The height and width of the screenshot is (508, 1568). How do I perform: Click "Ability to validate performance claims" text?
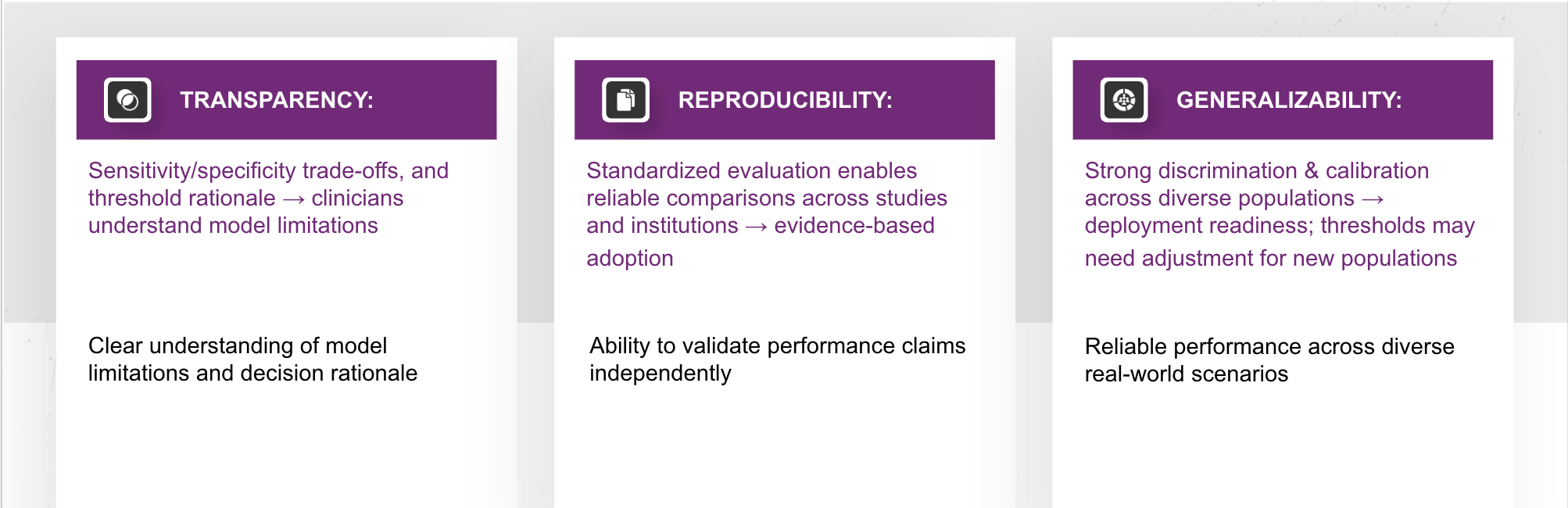[777, 345]
